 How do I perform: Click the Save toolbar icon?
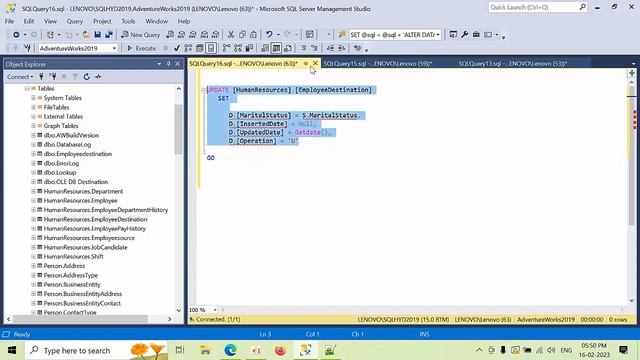coord(98,35)
